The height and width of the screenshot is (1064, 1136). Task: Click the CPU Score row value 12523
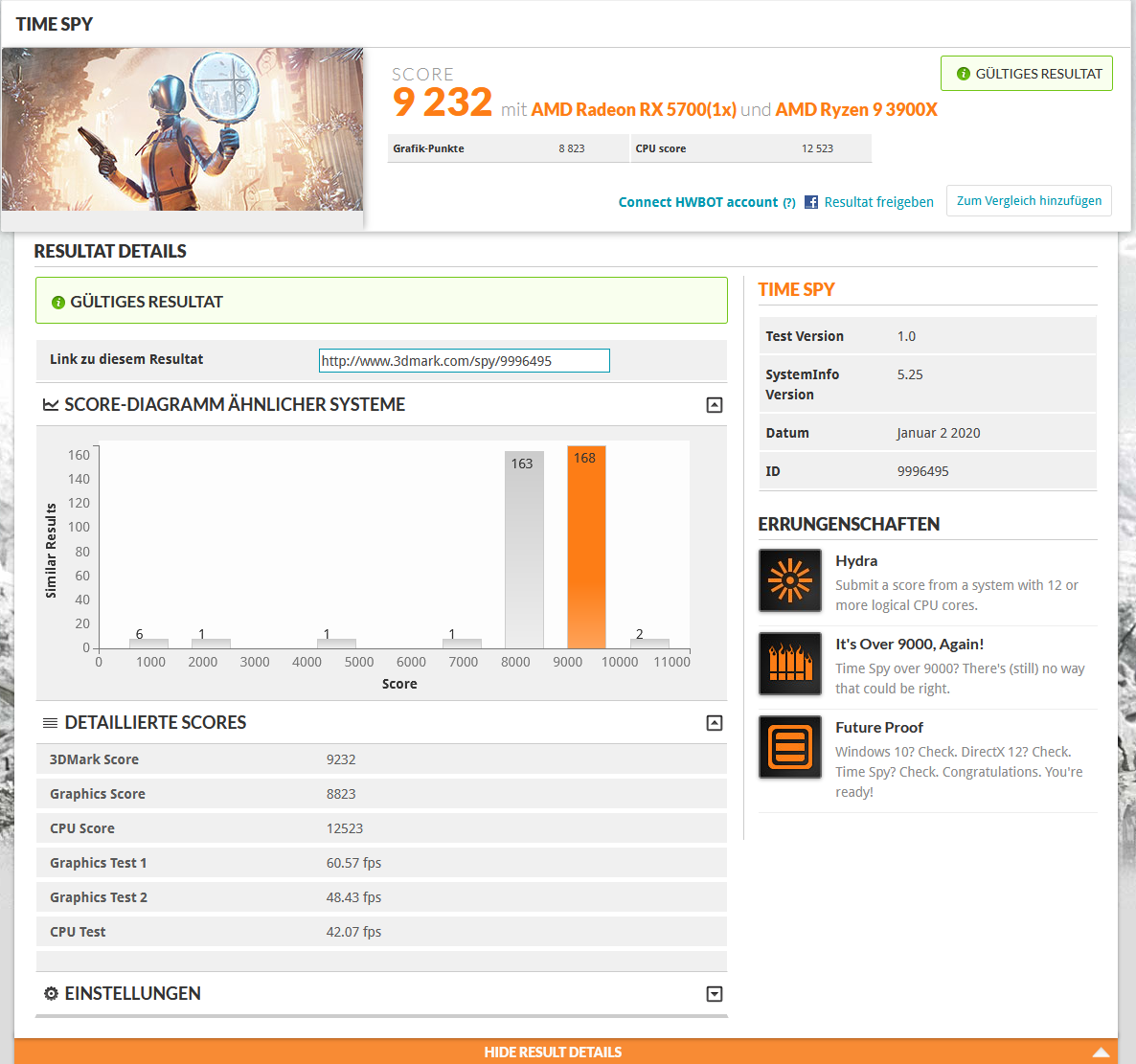tap(345, 828)
